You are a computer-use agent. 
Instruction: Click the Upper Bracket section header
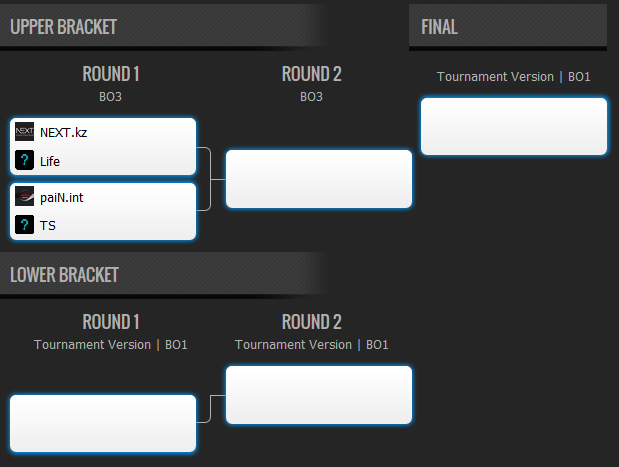point(64,27)
